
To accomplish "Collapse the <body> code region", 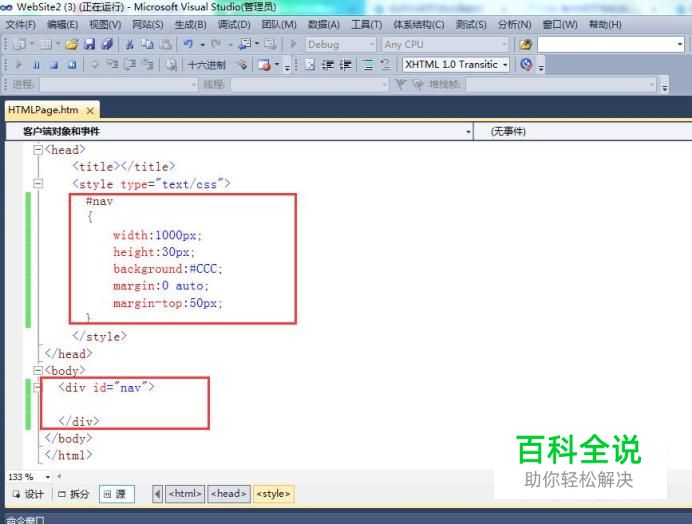I will point(38,370).
